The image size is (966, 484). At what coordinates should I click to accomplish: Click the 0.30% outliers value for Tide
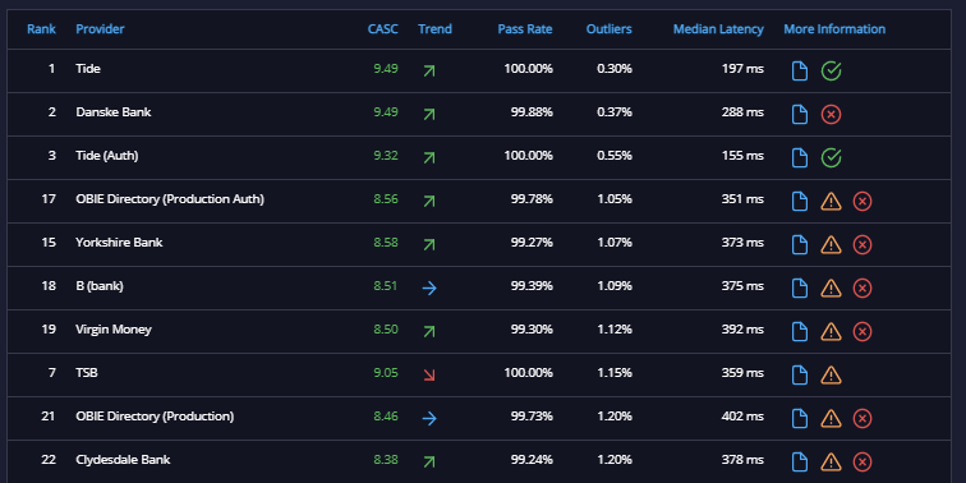point(614,68)
